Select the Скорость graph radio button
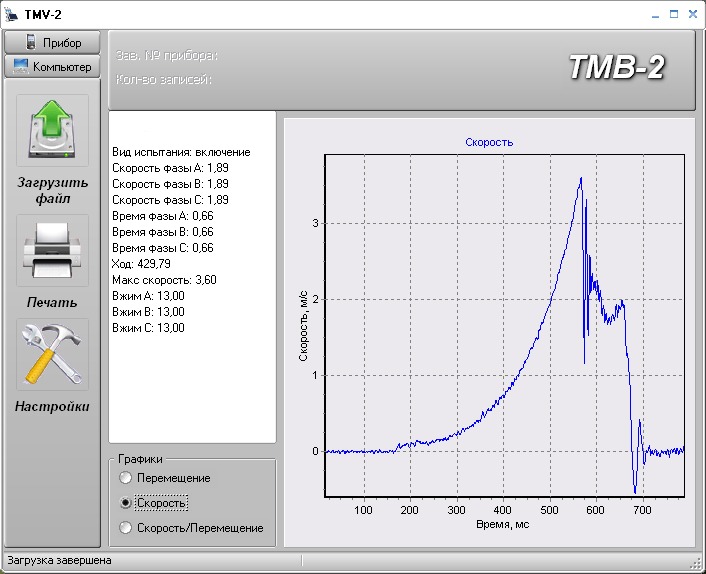The width and height of the screenshot is (706, 574). (x=125, y=503)
